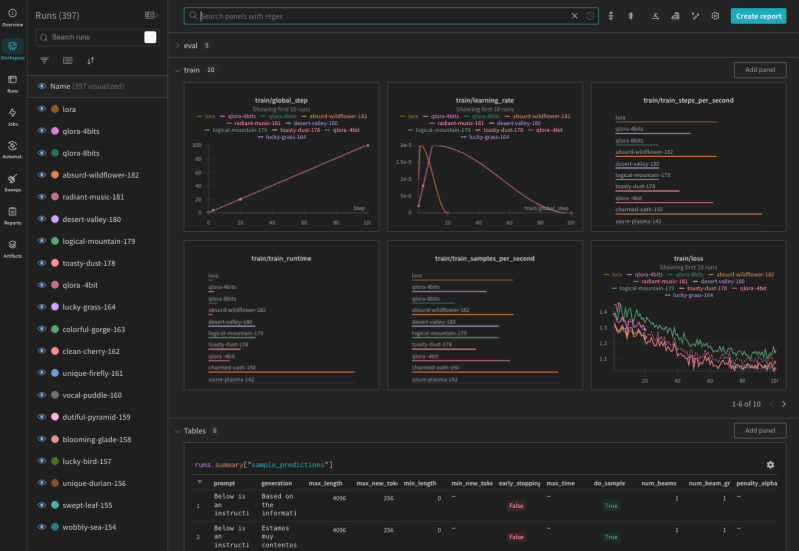
Task: Hide the absurd-wildflower-182 run
Action: point(42,174)
